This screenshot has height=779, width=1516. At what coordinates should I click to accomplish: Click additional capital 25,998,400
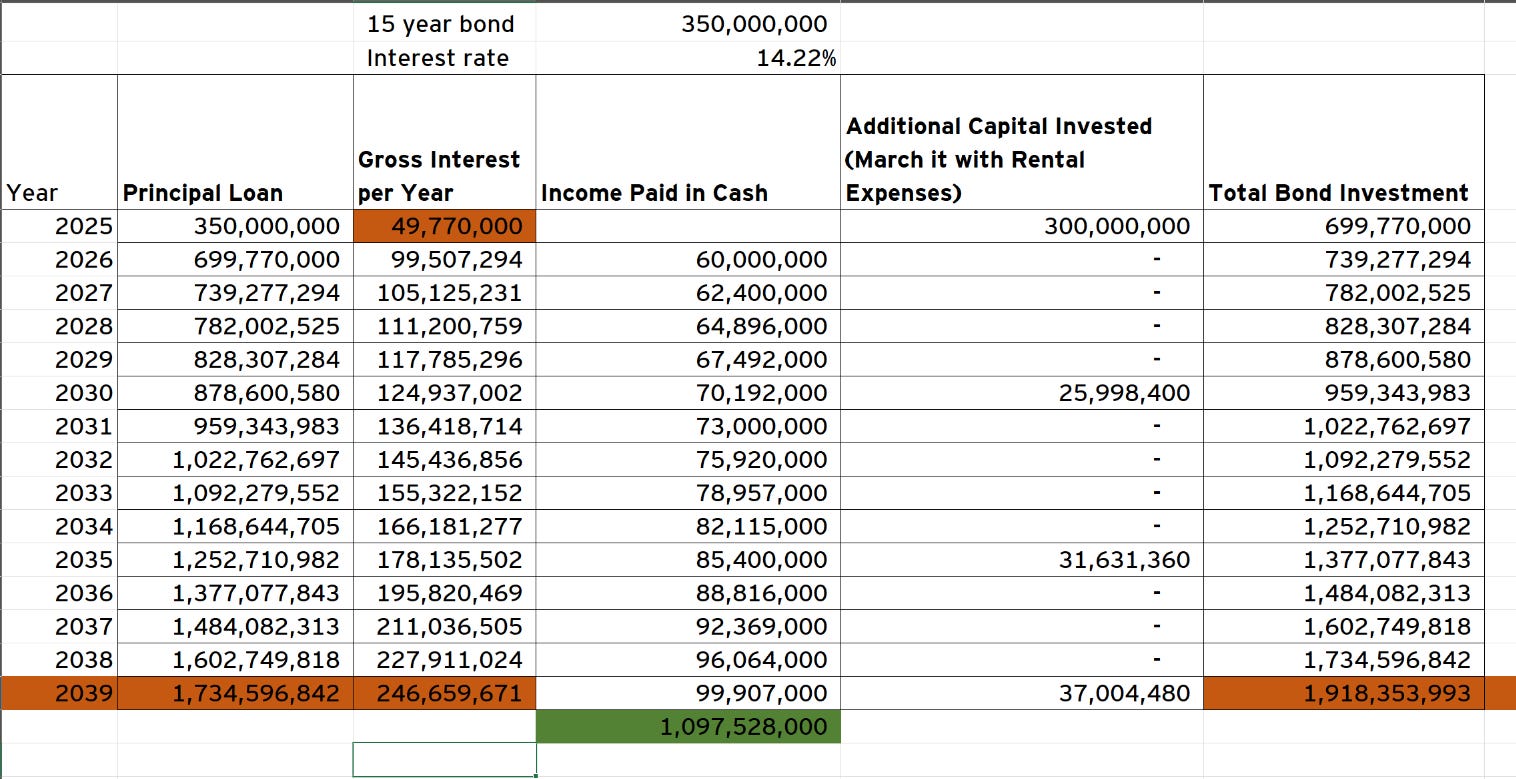pos(1021,393)
